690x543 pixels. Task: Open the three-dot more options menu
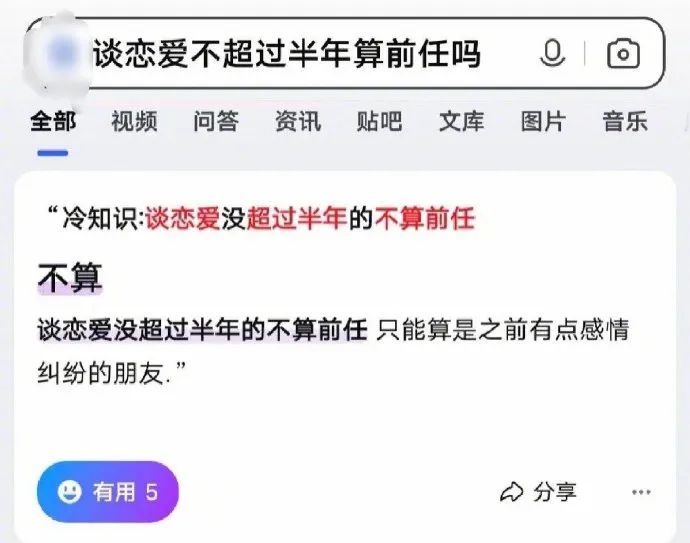(x=641, y=492)
